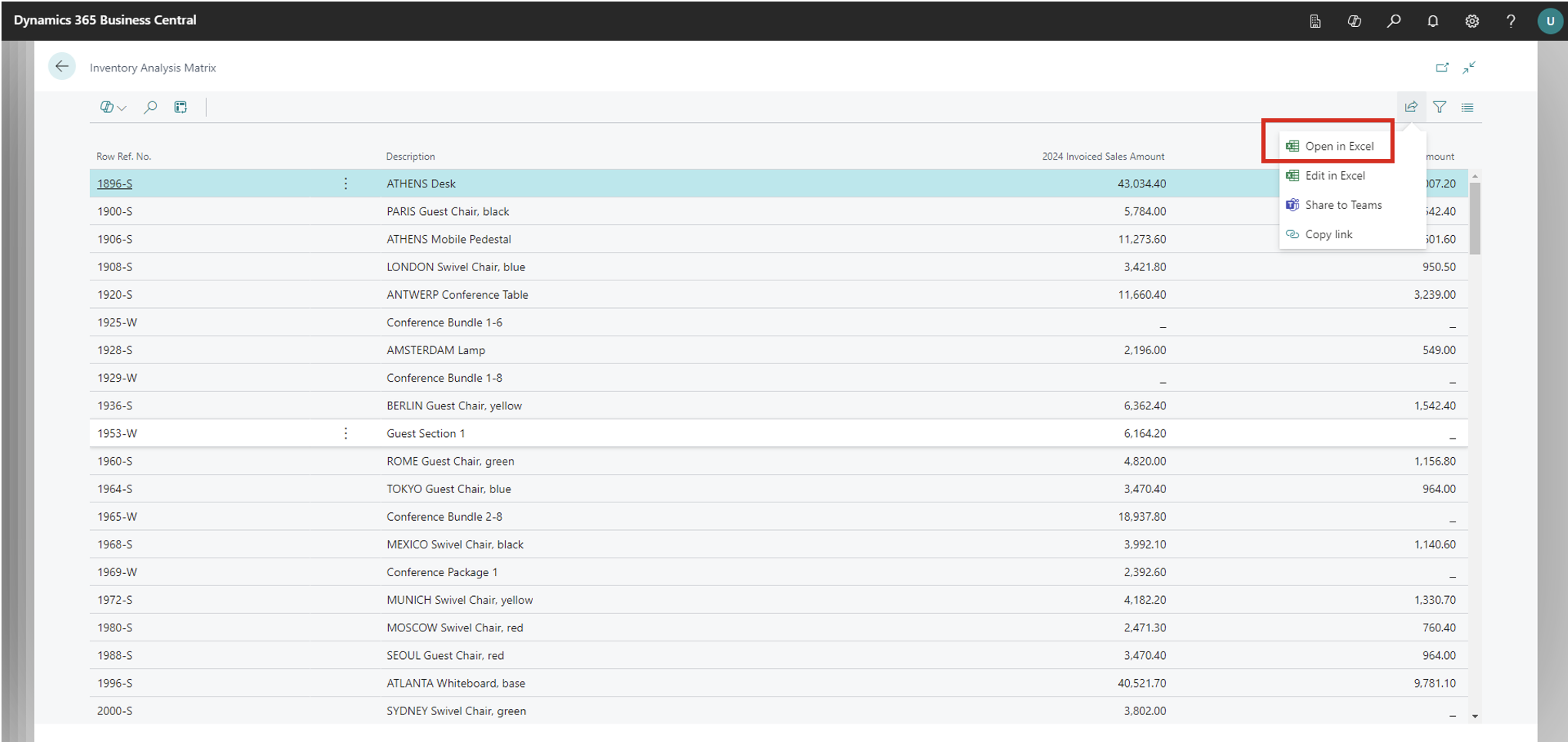
Task: Open the documents icon in the top bar
Action: pyautogui.click(x=1315, y=22)
